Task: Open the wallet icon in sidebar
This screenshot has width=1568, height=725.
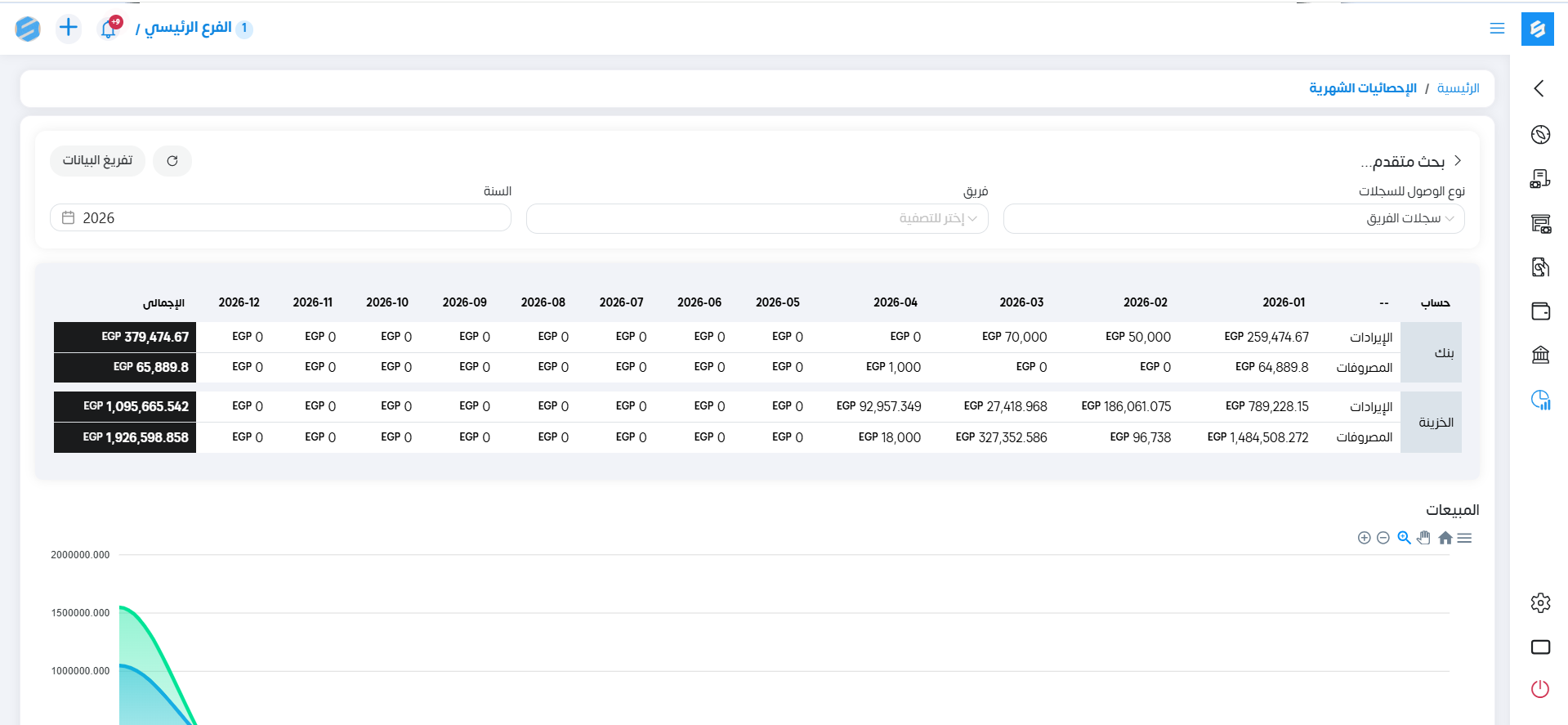Action: [1540, 311]
